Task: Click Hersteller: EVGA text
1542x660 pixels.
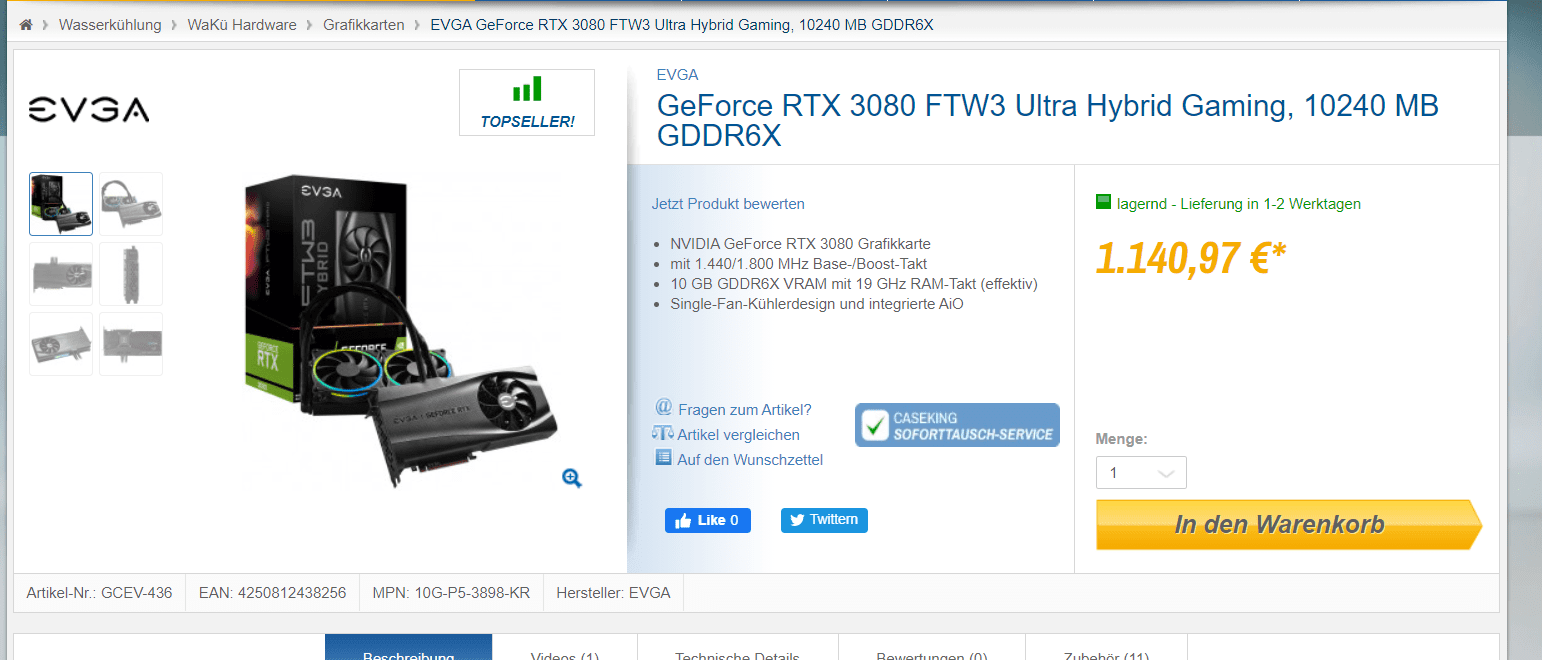Action: (x=613, y=593)
